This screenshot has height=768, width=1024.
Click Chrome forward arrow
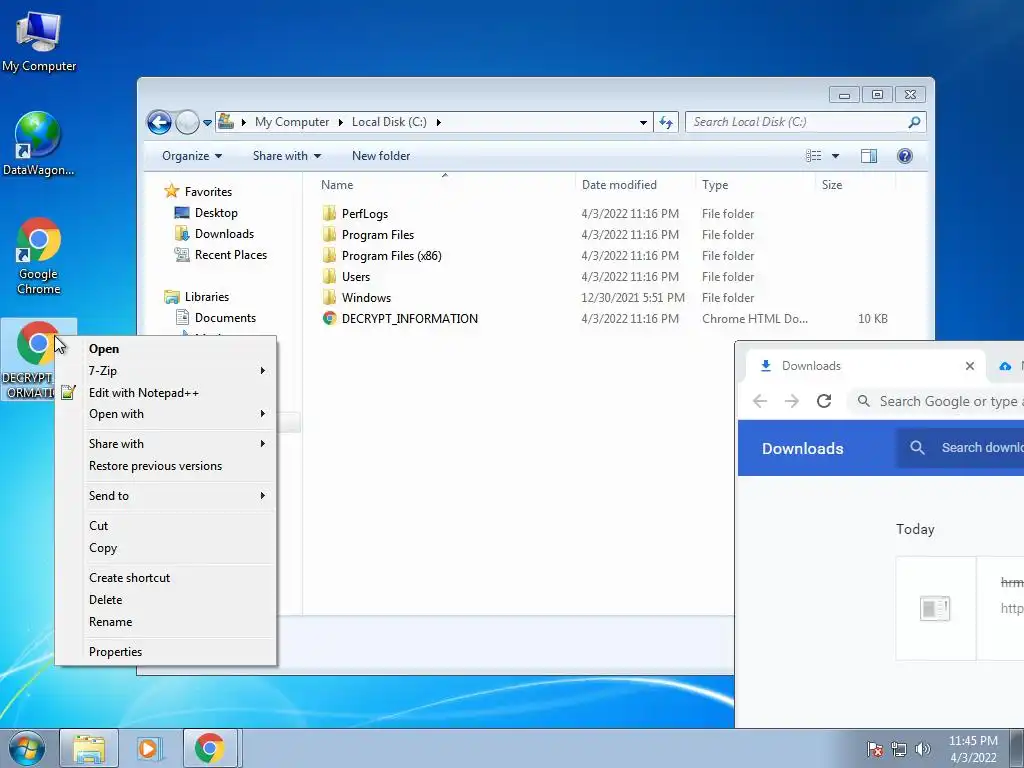pos(792,401)
